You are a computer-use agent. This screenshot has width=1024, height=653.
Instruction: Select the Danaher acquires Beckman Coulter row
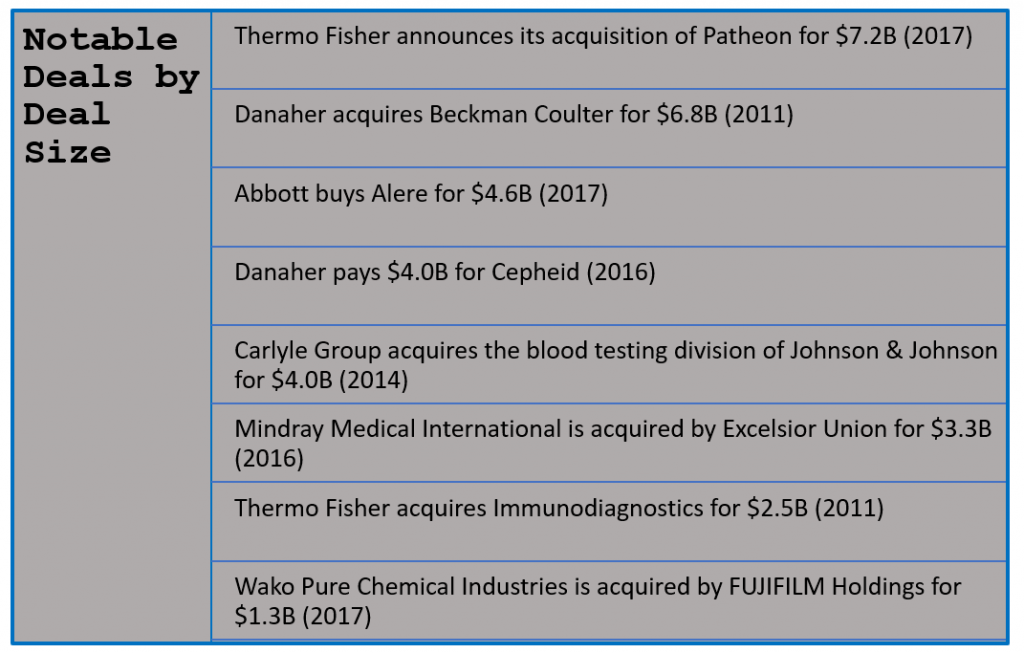click(609, 129)
